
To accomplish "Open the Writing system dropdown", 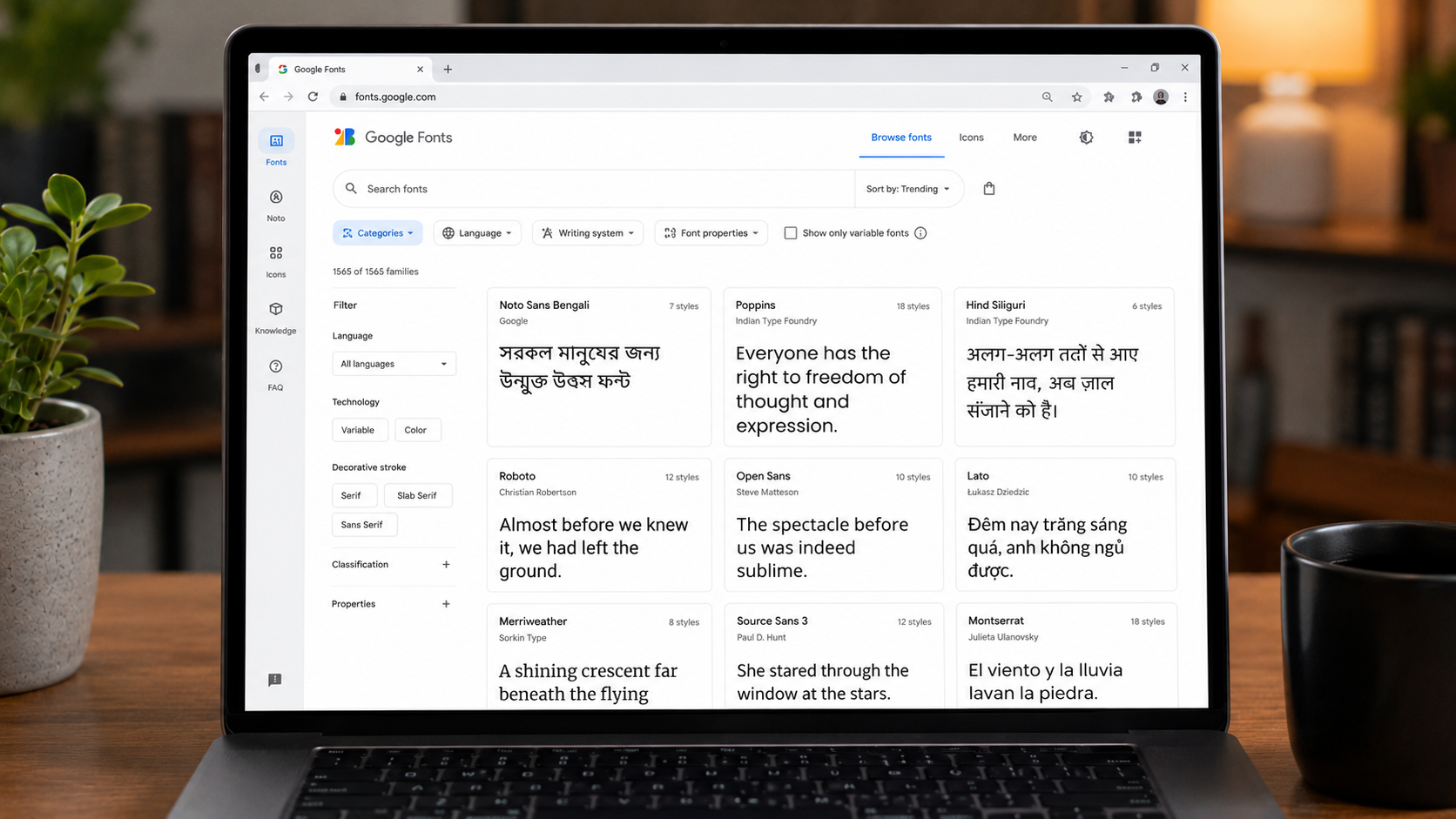I will tap(588, 233).
